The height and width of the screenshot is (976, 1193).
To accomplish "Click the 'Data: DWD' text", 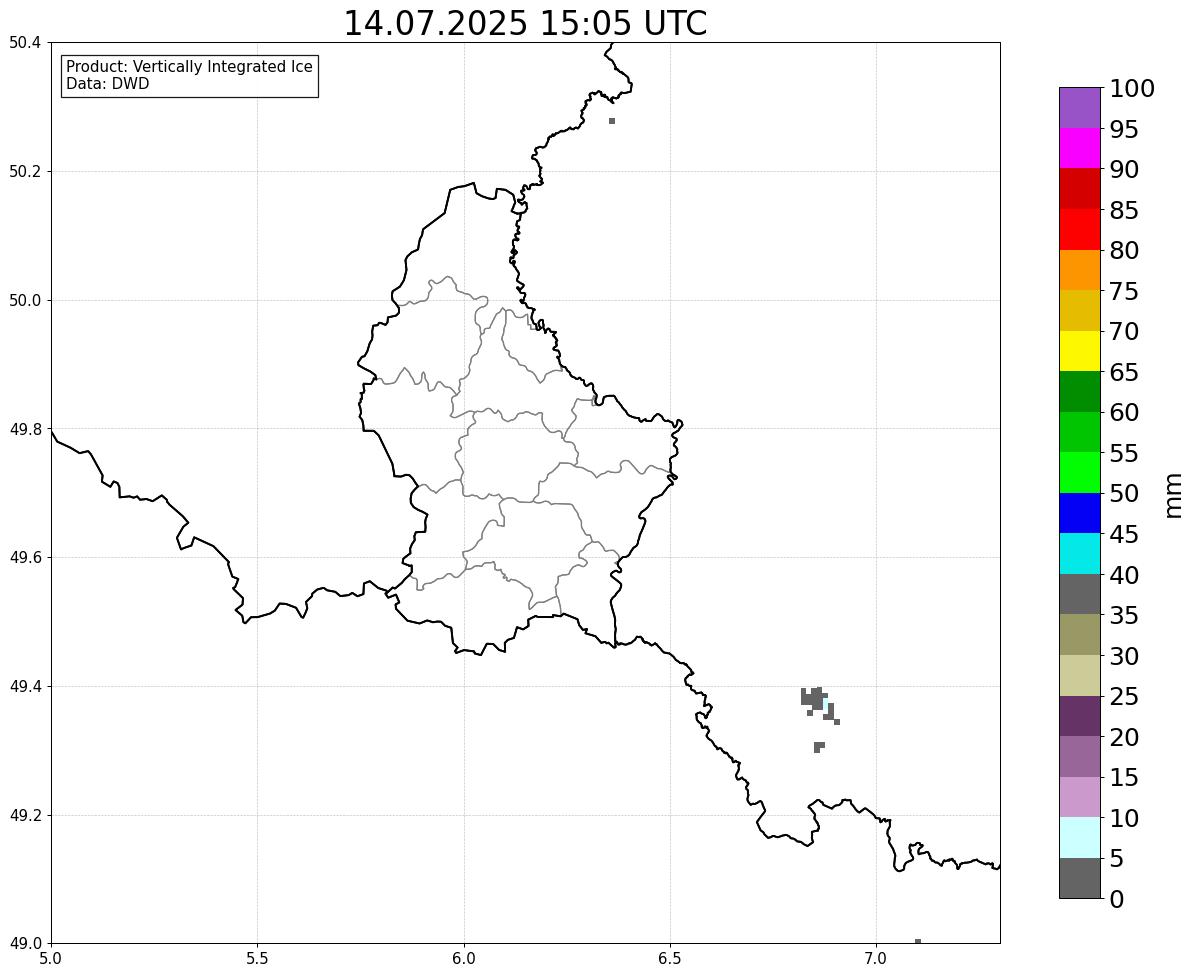I will (108, 84).
